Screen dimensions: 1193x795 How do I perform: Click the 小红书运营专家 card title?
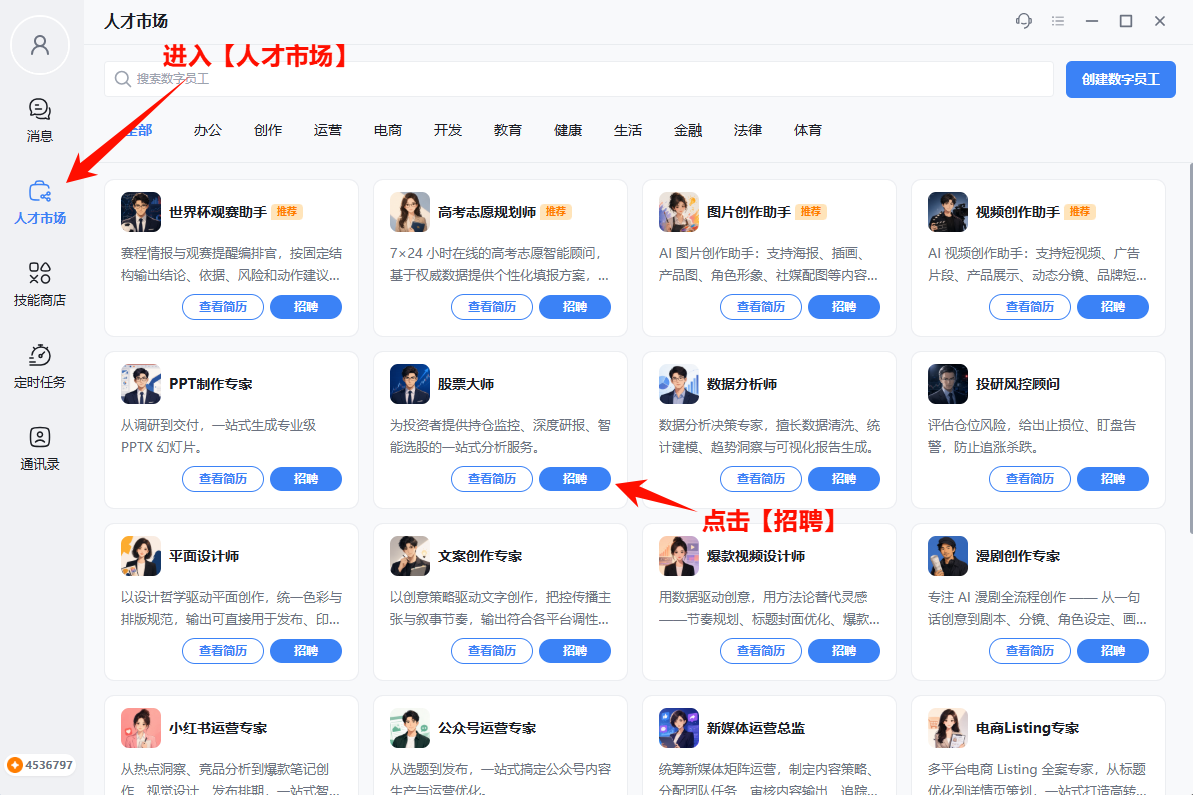coord(218,728)
